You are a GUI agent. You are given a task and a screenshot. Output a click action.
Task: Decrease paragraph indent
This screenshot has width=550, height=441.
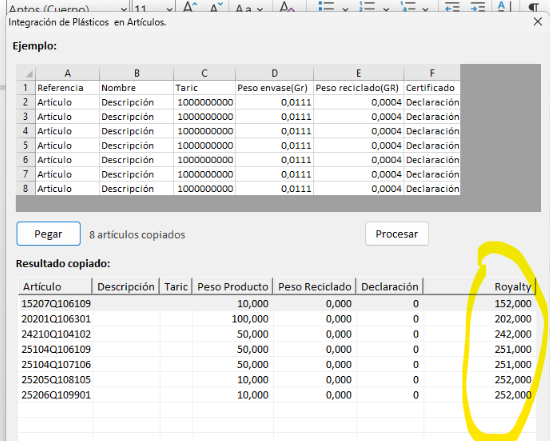tap(452, 6)
